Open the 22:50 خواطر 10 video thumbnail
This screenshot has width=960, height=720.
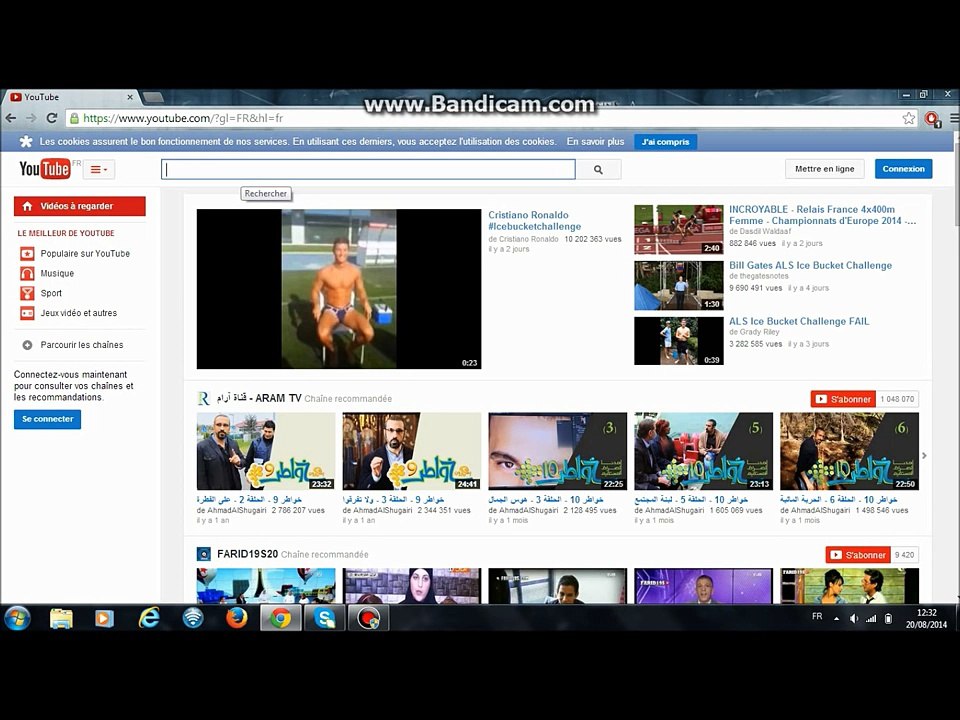pyautogui.click(x=849, y=451)
